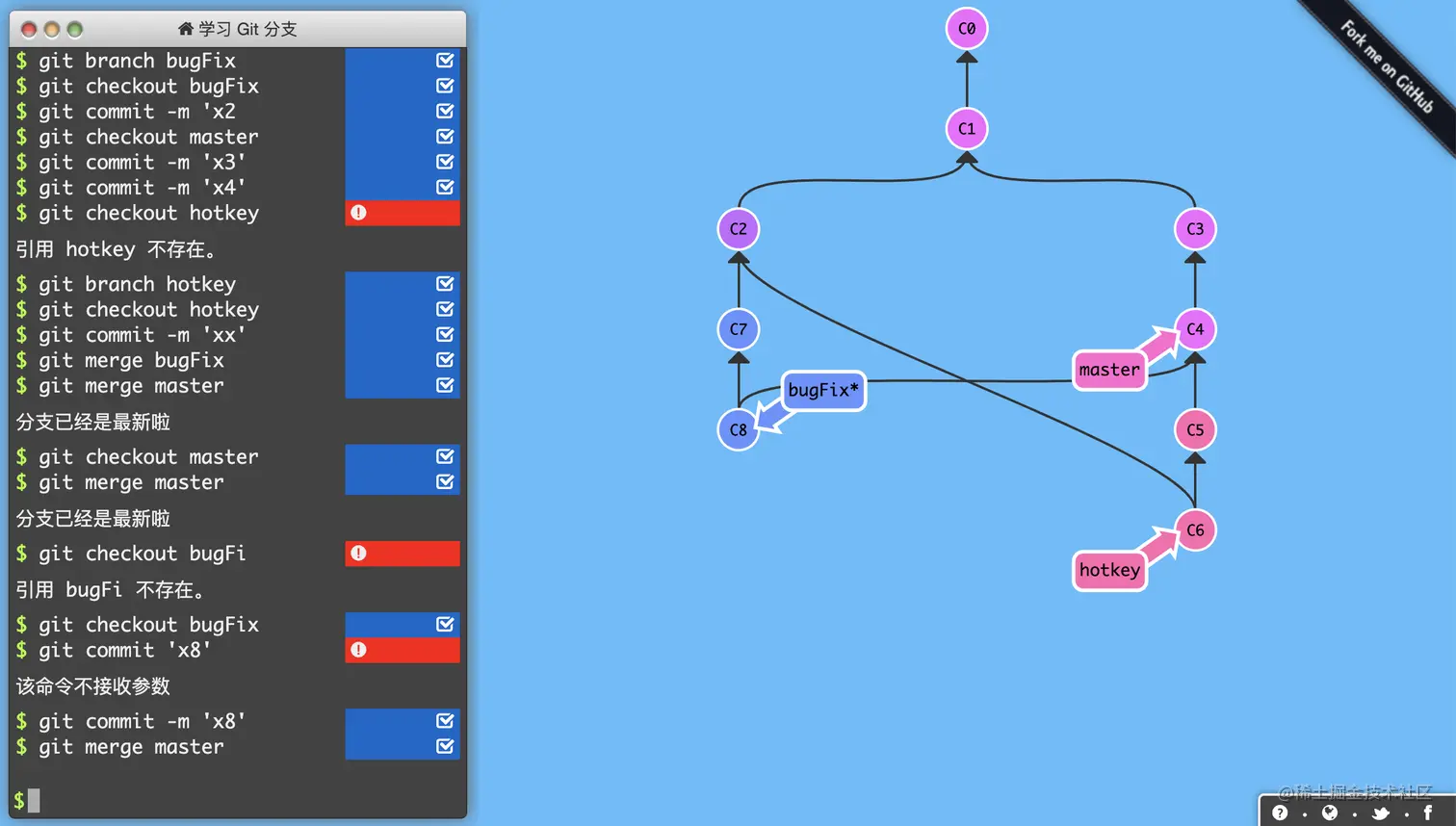Select the globe language icon
1456x826 pixels.
click(x=1331, y=813)
